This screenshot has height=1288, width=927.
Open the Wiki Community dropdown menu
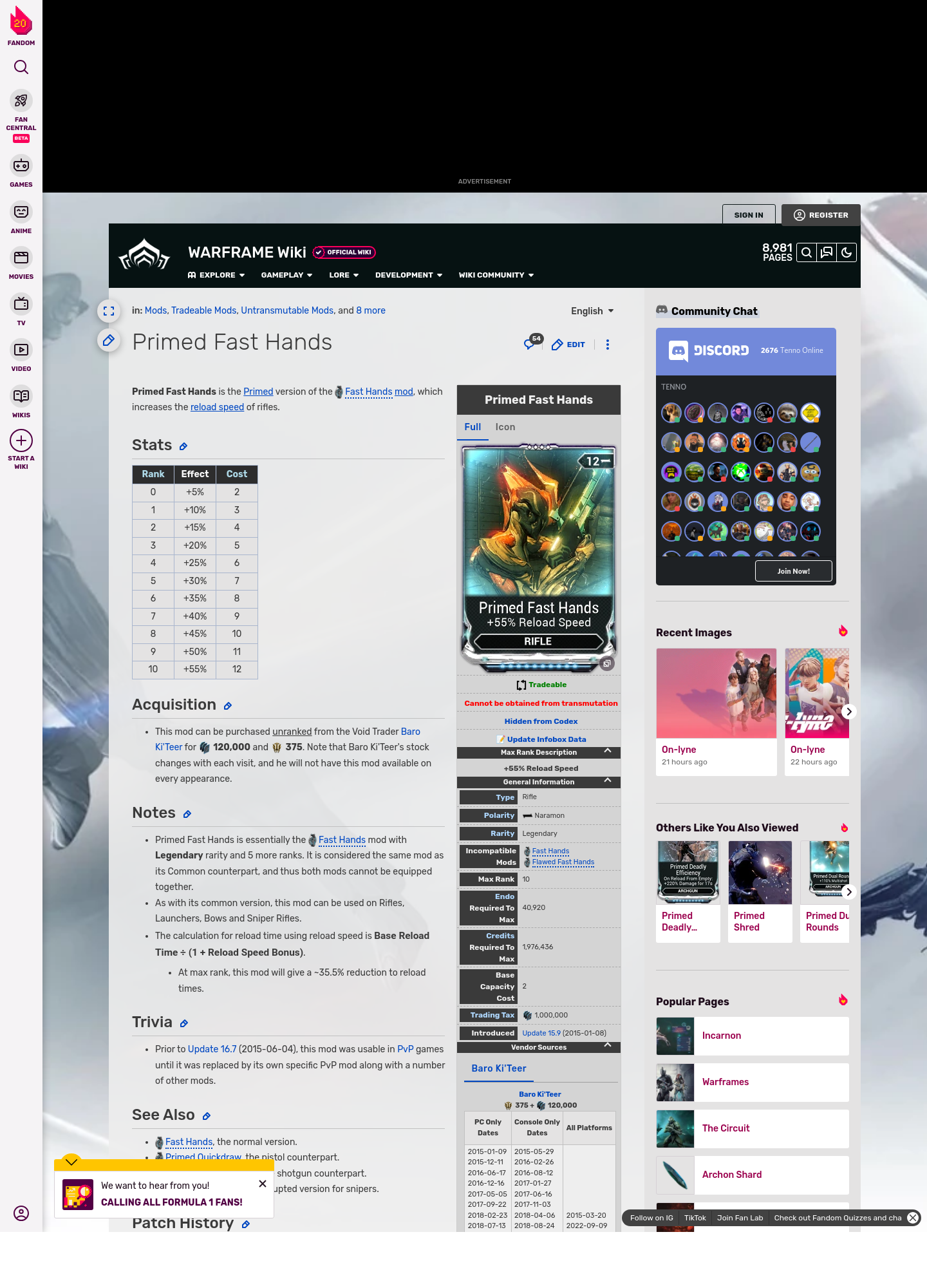496,275
